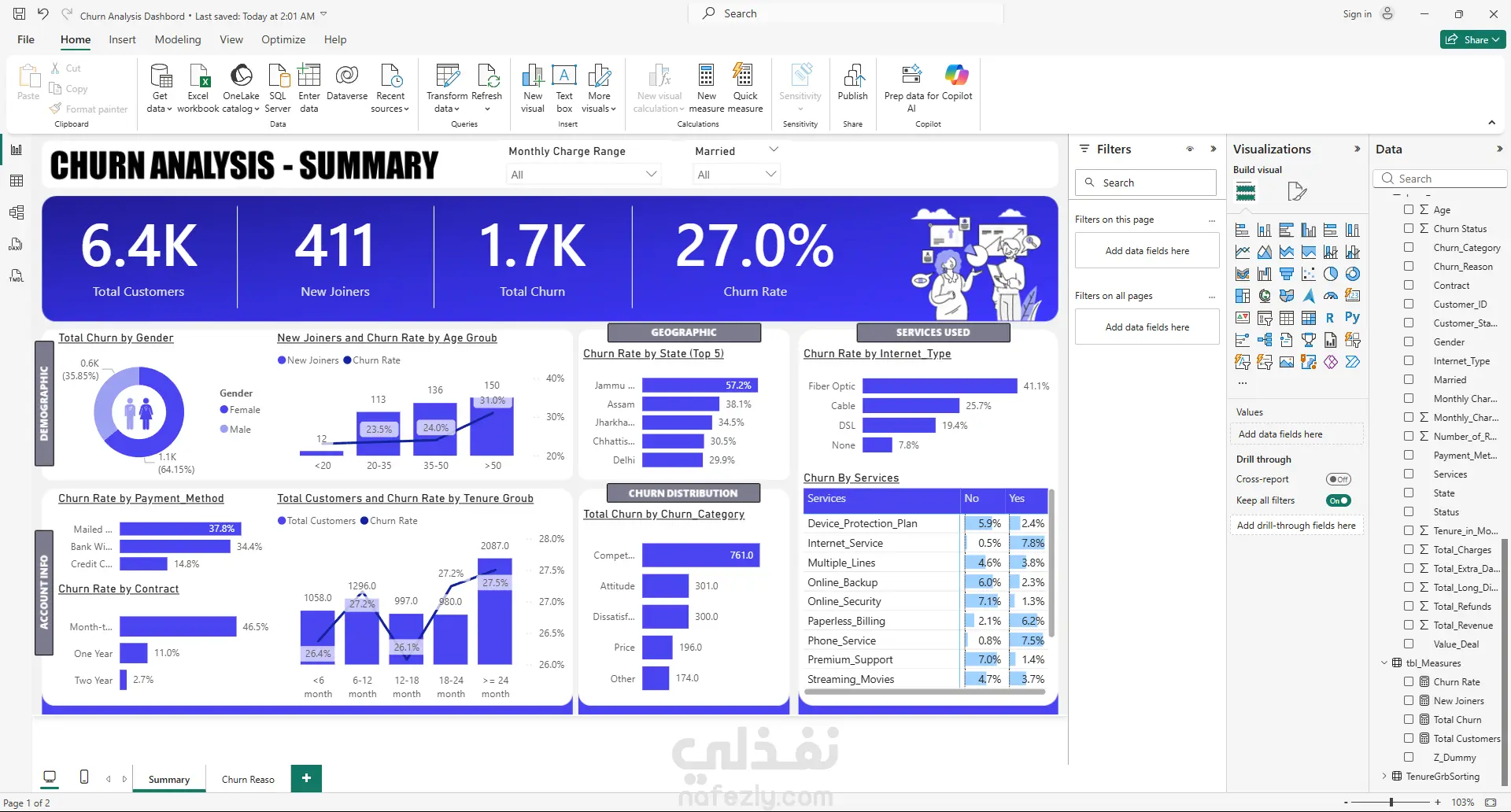Screen dimensions: 1511x812
Task: Open the Get data tool
Action: coord(160,88)
